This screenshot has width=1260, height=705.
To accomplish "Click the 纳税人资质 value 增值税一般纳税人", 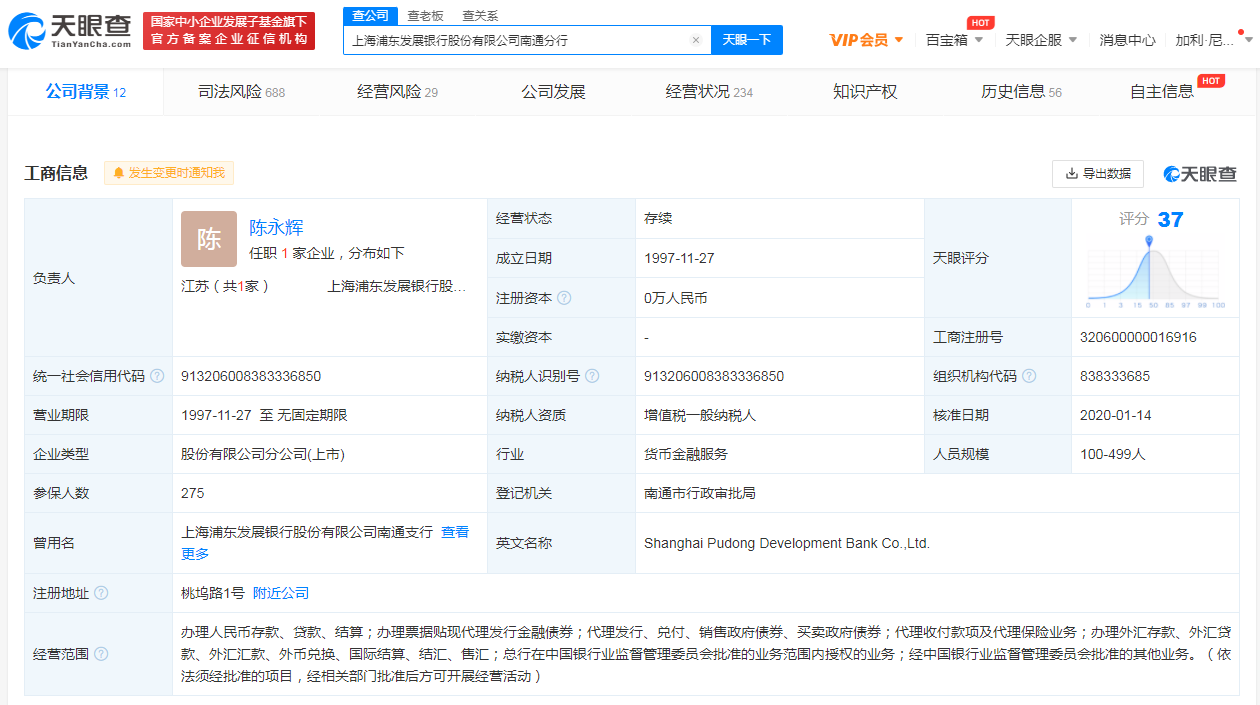I will [x=700, y=415].
